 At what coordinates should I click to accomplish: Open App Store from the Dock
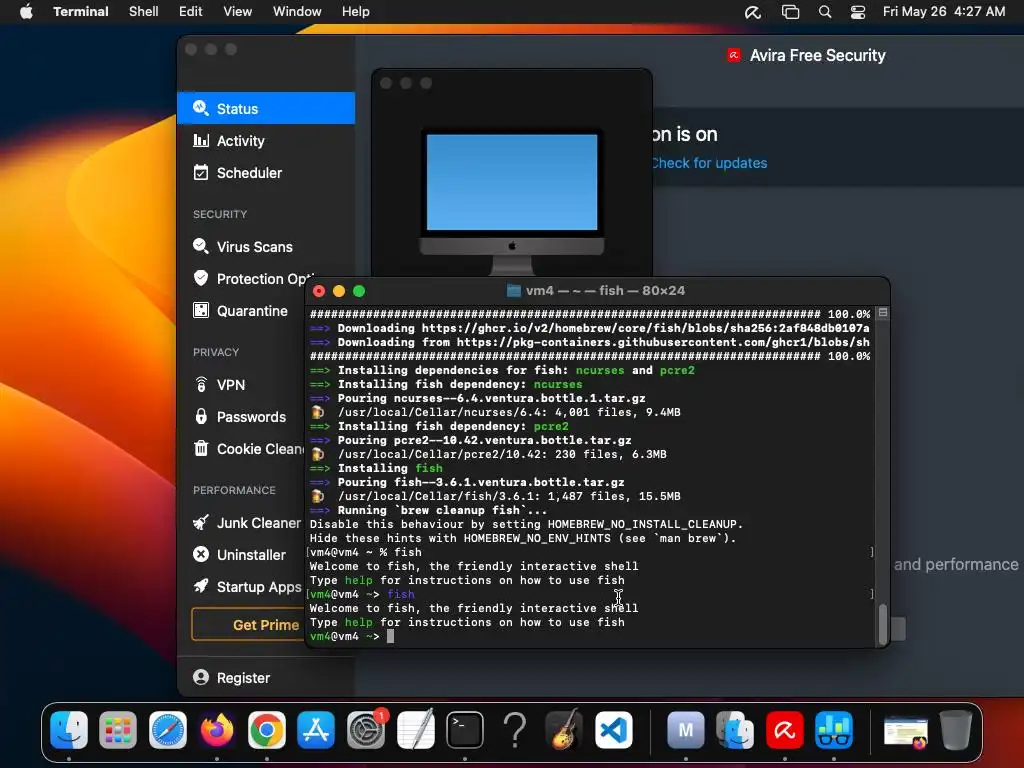[x=316, y=729]
